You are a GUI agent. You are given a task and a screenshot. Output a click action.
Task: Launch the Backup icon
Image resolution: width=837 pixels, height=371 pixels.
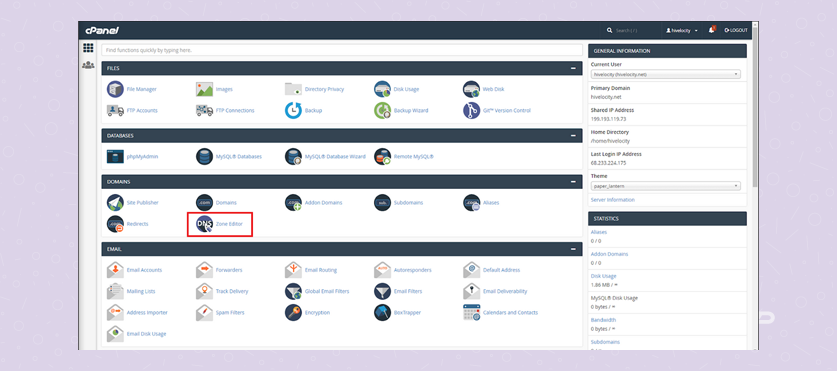coord(294,110)
